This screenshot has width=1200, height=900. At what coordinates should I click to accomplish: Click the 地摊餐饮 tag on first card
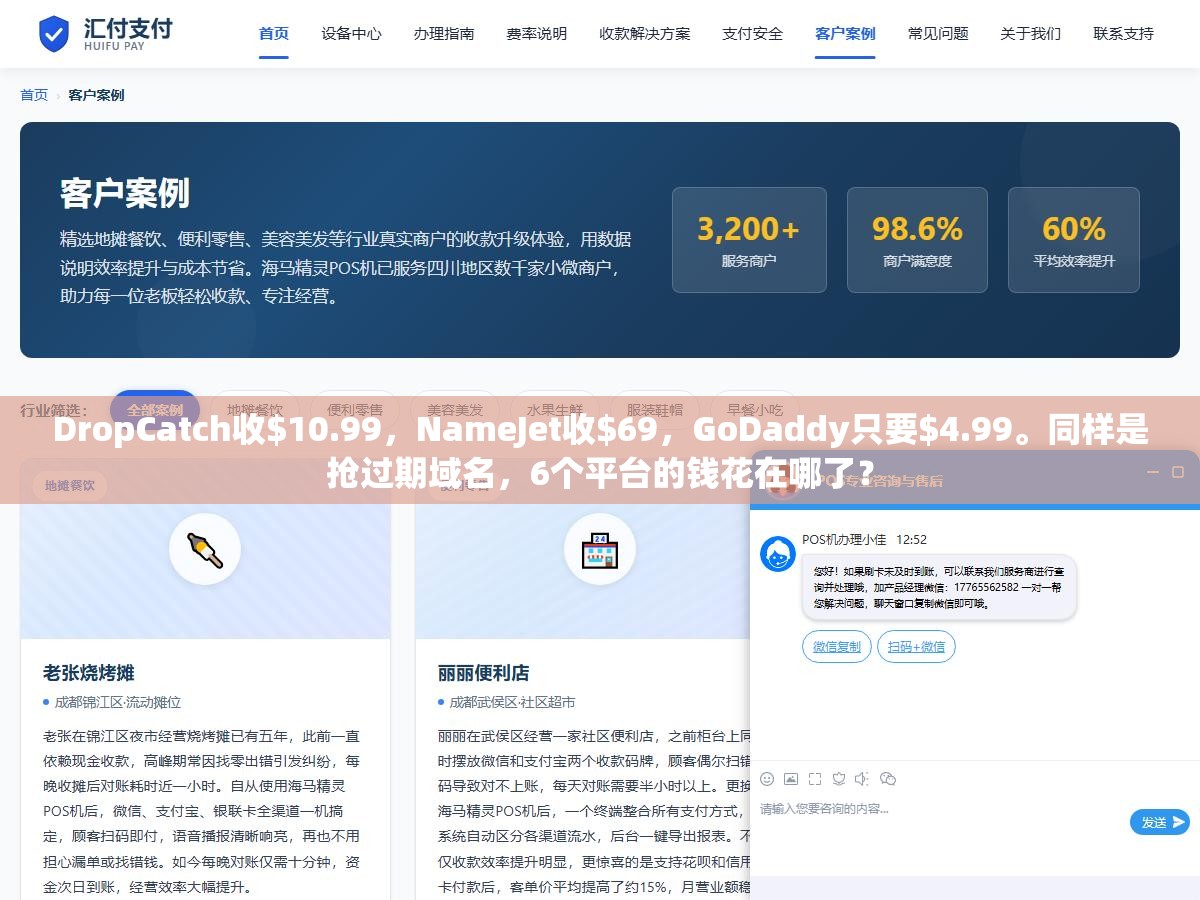[70, 486]
